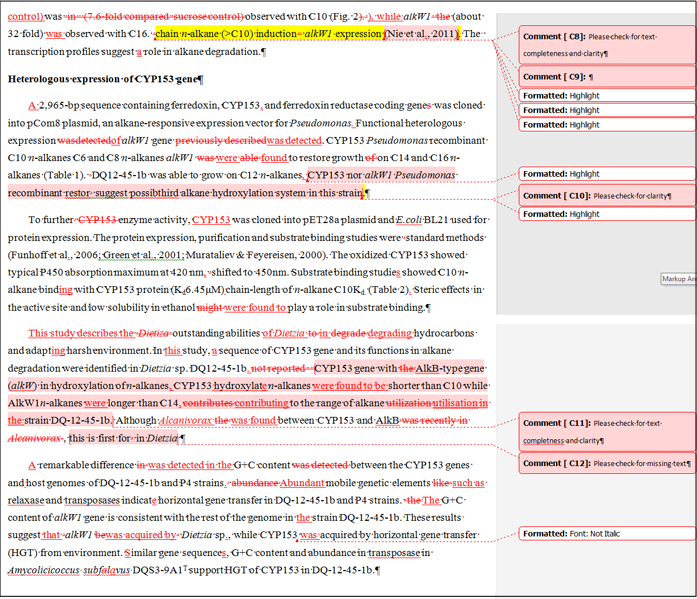697x599 pixels.
Task: Click the struck-through word 'recently'
Action: click(x=438, y=420)
